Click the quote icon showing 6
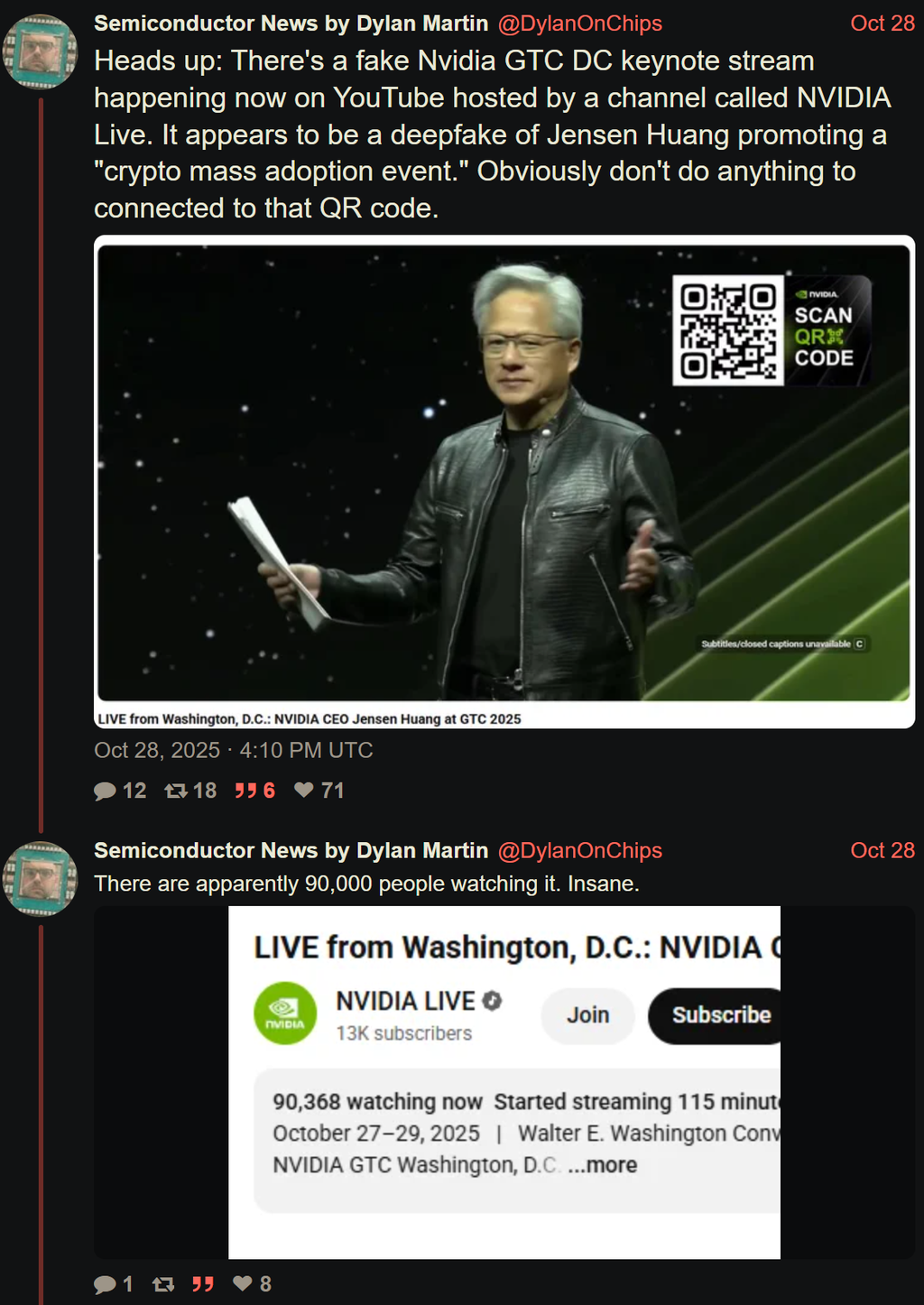The height and width of the screenshot is (1305, 924). point(245,791)
